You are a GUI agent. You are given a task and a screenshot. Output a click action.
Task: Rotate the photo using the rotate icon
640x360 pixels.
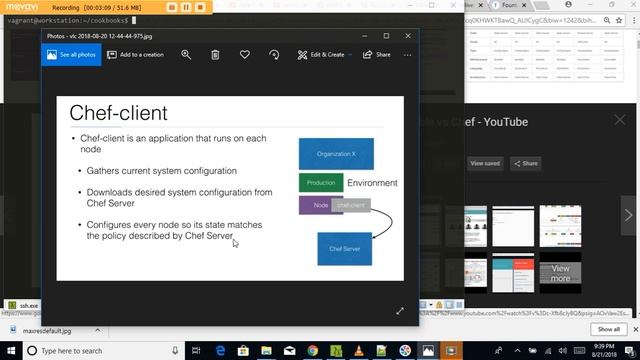pos(274,55)
